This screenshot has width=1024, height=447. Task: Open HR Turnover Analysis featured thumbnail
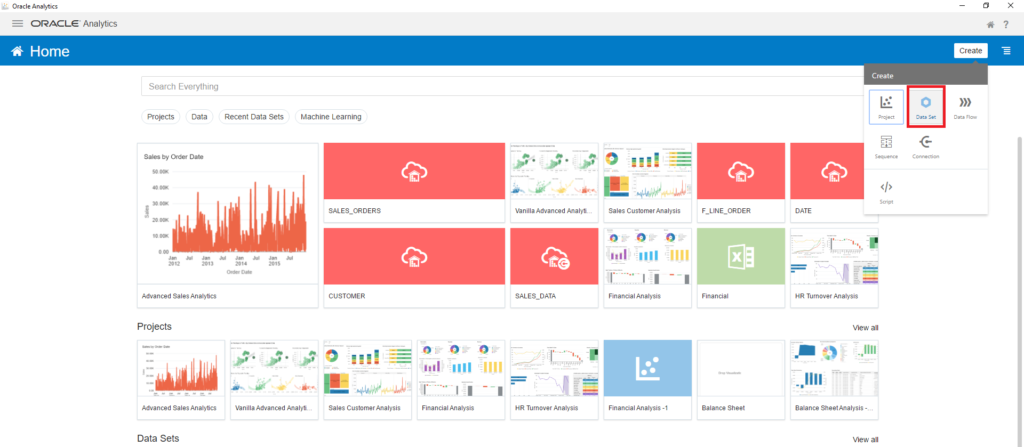coord(834,256)
